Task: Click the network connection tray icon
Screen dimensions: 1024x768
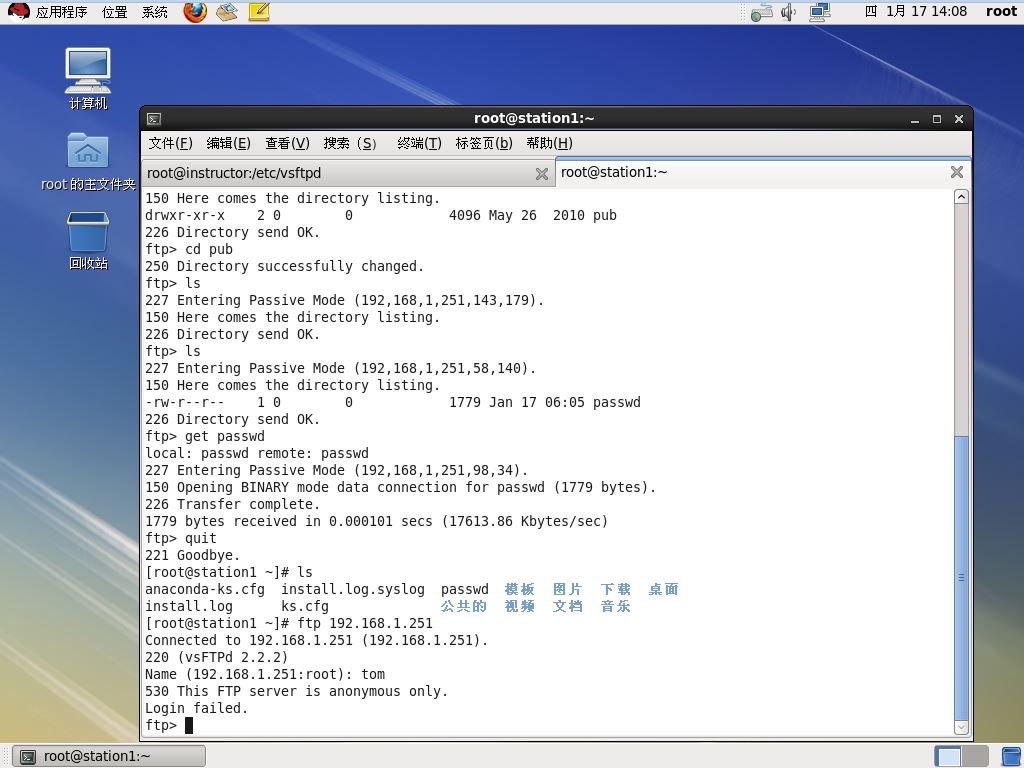Action: (x=820, y=12)
